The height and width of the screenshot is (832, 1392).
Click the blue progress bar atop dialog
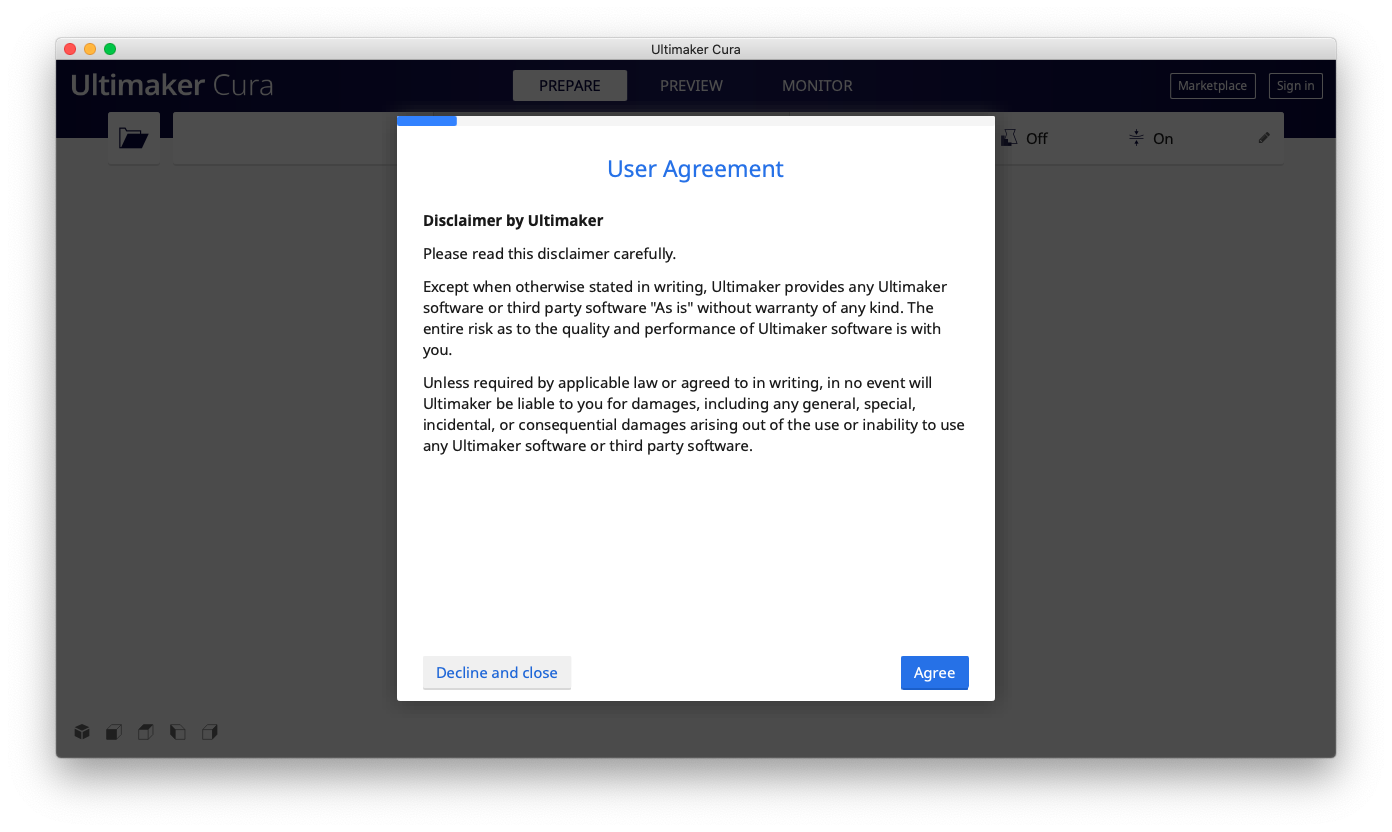click(x=427, y=121)
